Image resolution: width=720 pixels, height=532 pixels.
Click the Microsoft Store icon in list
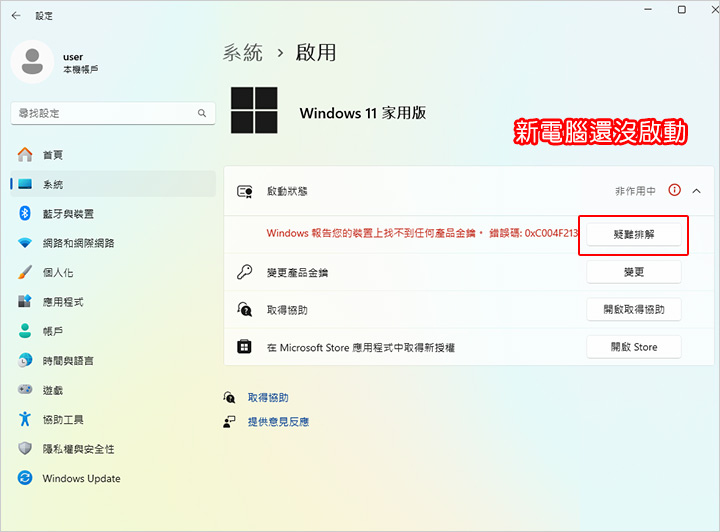point(244,347)
